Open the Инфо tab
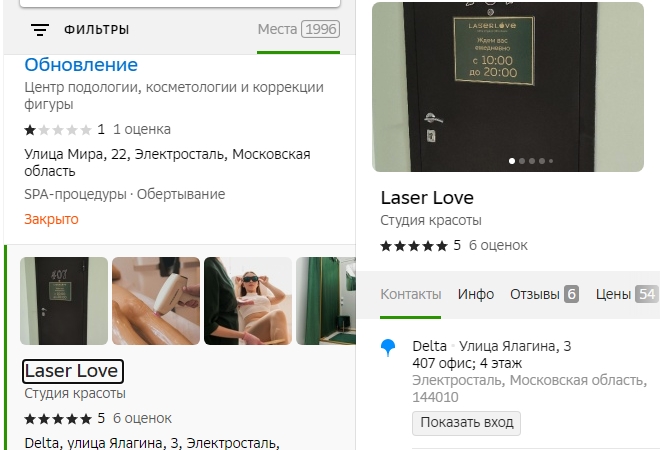This screenshot has height=450, width=660. 476,294
